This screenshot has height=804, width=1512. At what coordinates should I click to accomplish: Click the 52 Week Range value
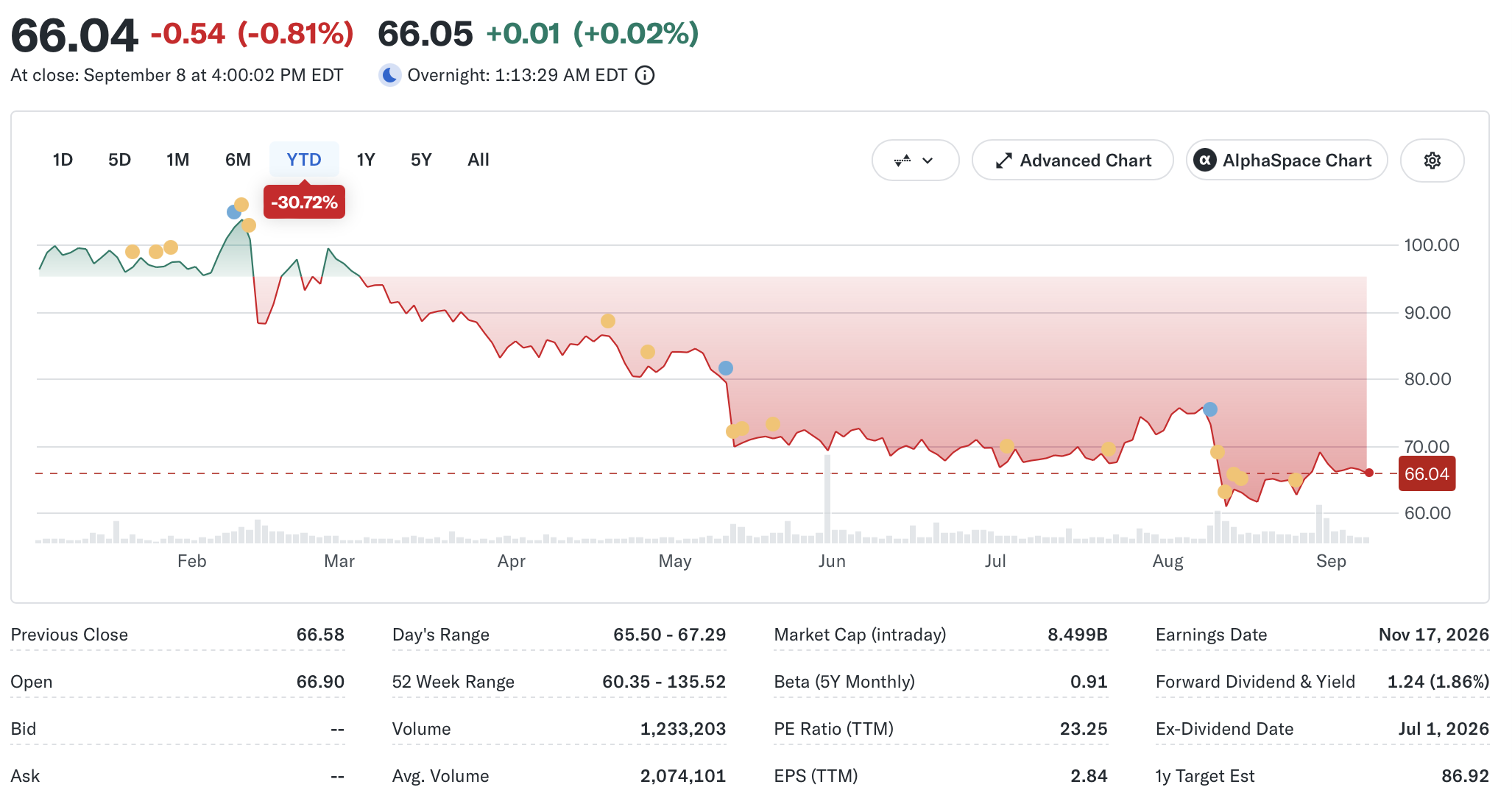pyautogui.click(x=664, y=682)
